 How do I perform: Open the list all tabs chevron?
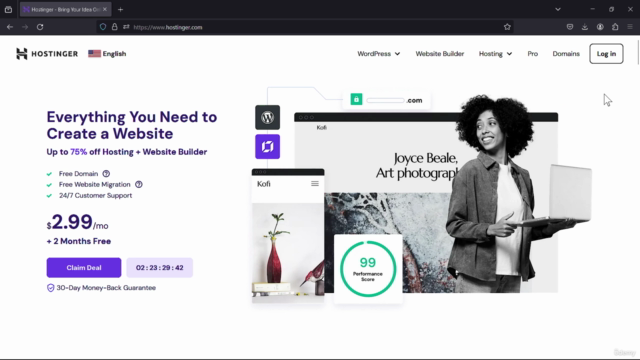pyautogui.click(x=558, y=9)
